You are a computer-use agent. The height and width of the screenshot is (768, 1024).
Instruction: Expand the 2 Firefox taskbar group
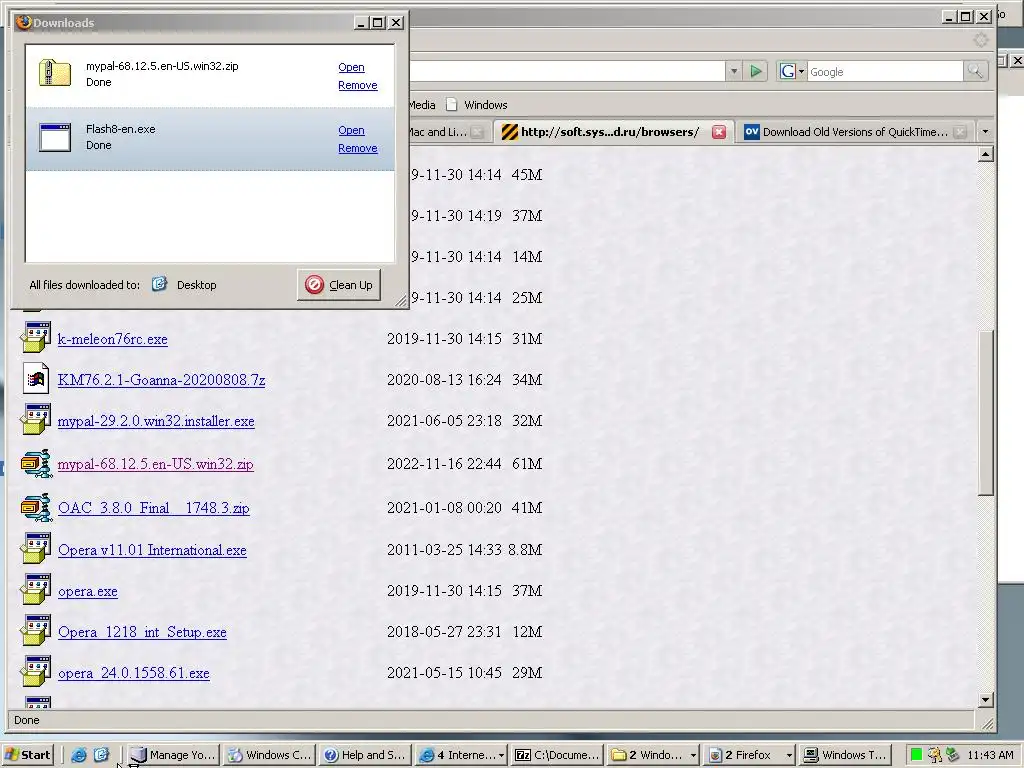click(x=749, y=755)
